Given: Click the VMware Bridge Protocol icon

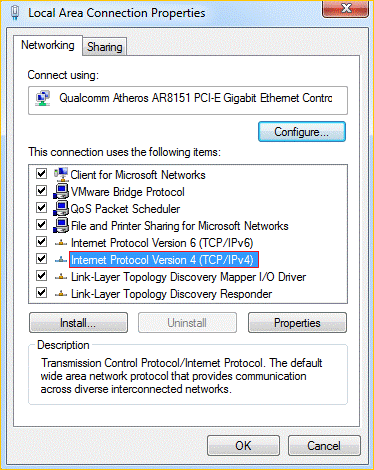Looking at the screenshot, I should [61, 191].
